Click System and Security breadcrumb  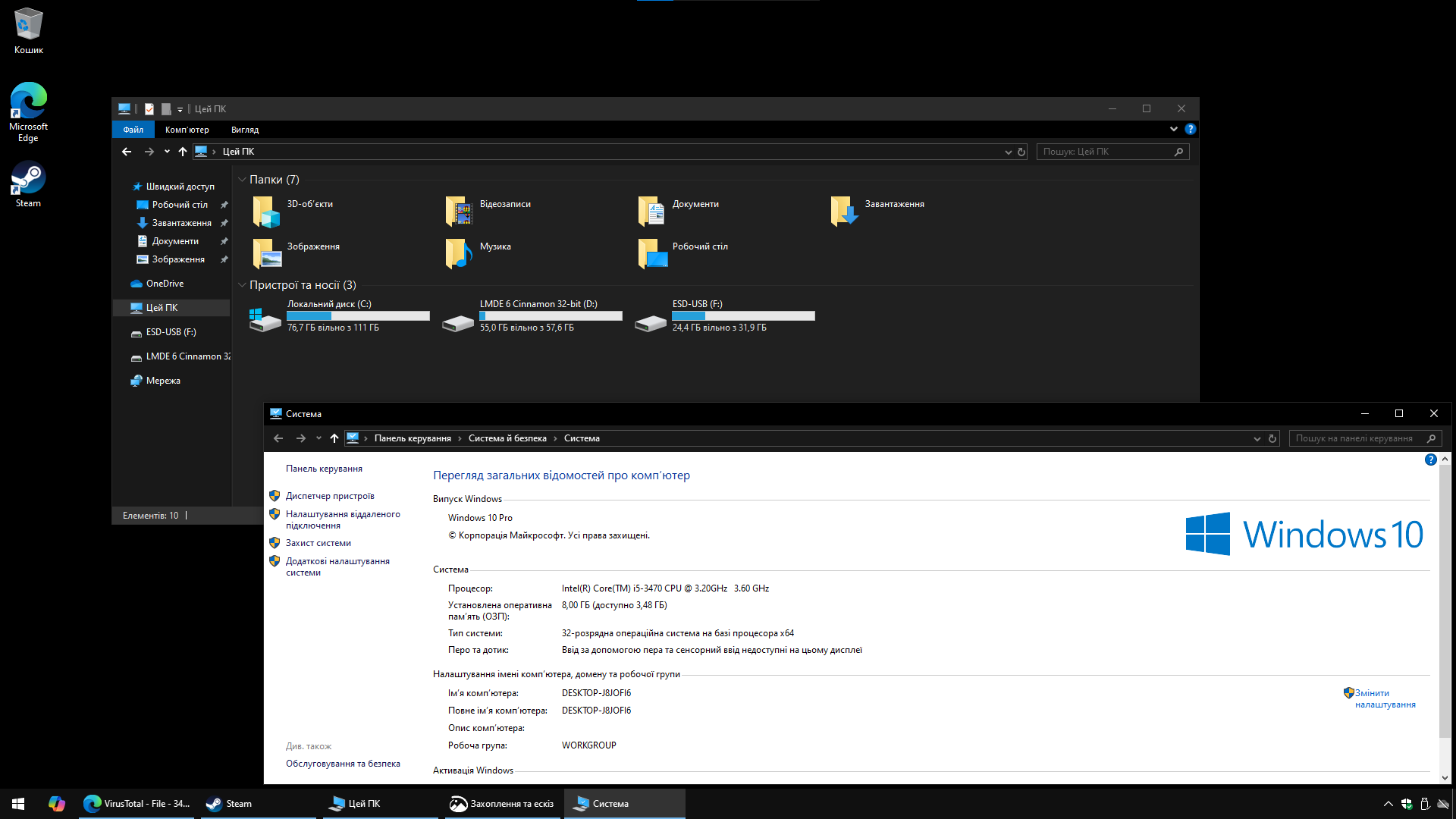click(507, 438)
